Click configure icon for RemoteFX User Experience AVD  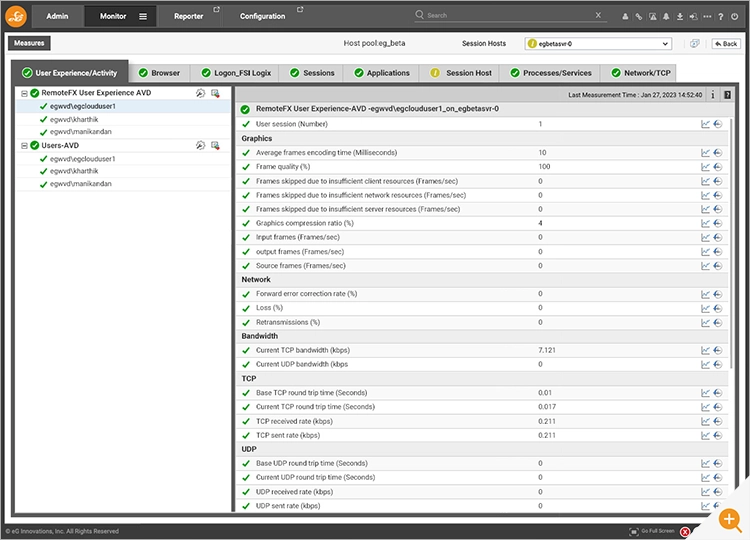coord(200,93)
